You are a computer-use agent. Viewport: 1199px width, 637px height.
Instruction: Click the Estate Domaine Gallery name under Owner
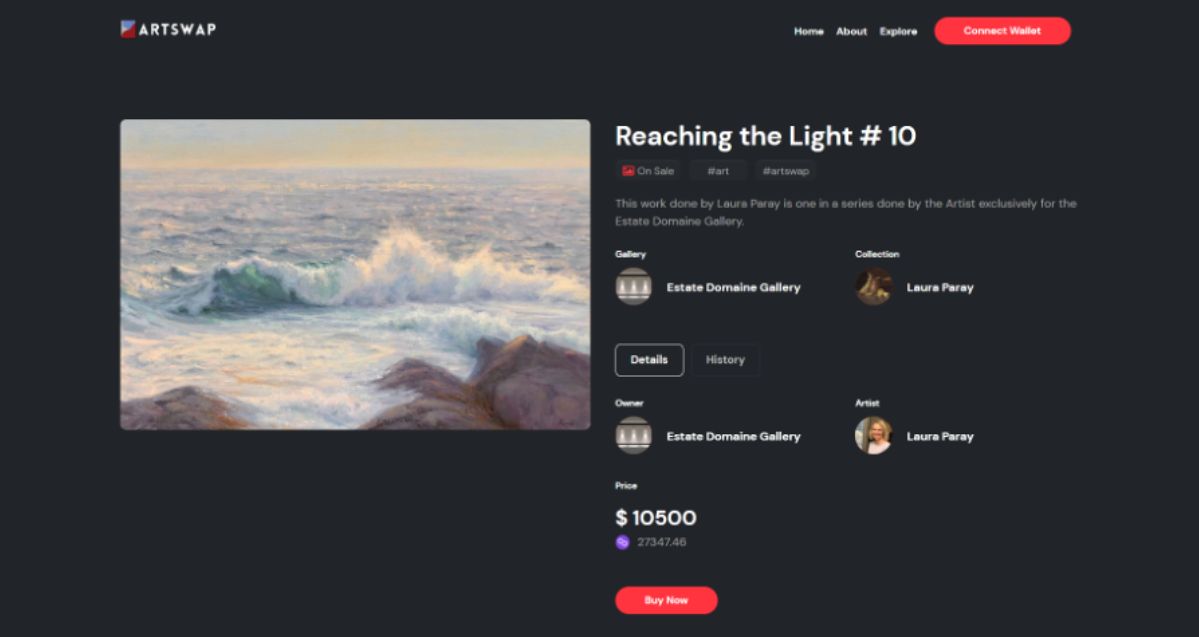pyautogui.click(x=733, y=437)
